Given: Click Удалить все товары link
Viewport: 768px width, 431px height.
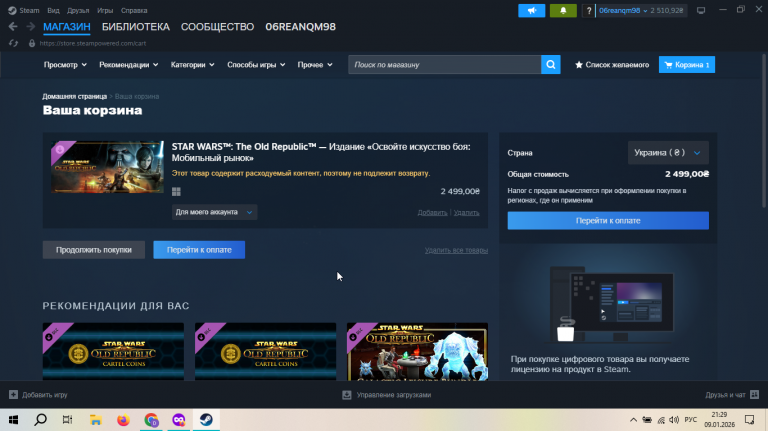Looking at the screenshot, I should click(456, 250).
